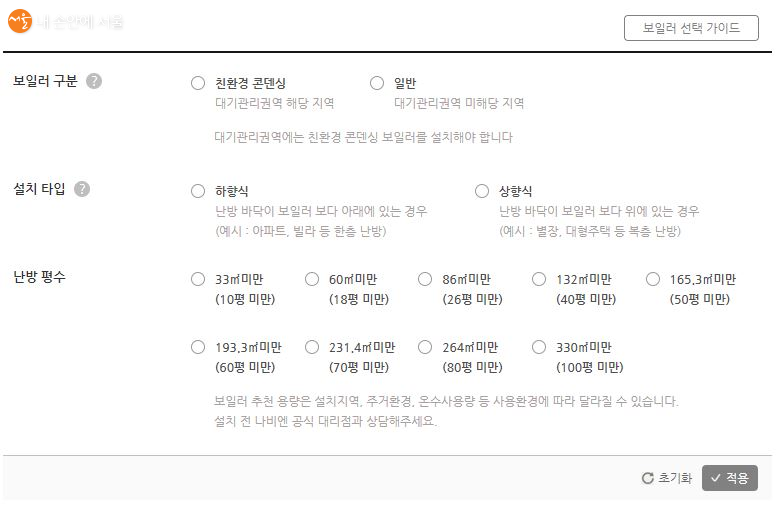Click the orange site logo icon

[x=20, y=22]
